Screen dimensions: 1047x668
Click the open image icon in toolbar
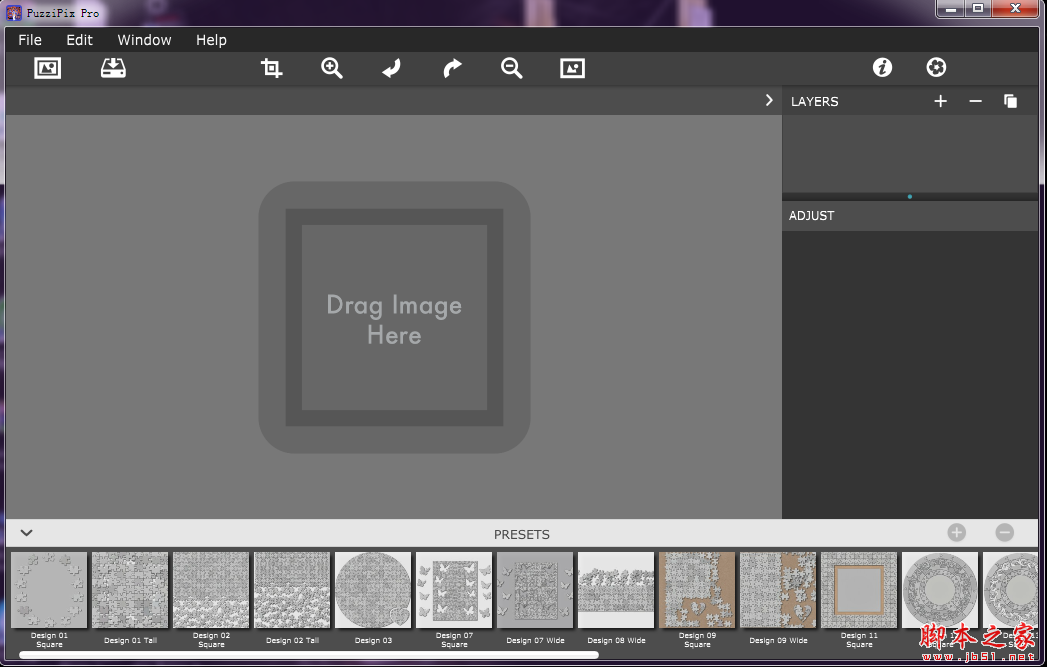(48, 68)
